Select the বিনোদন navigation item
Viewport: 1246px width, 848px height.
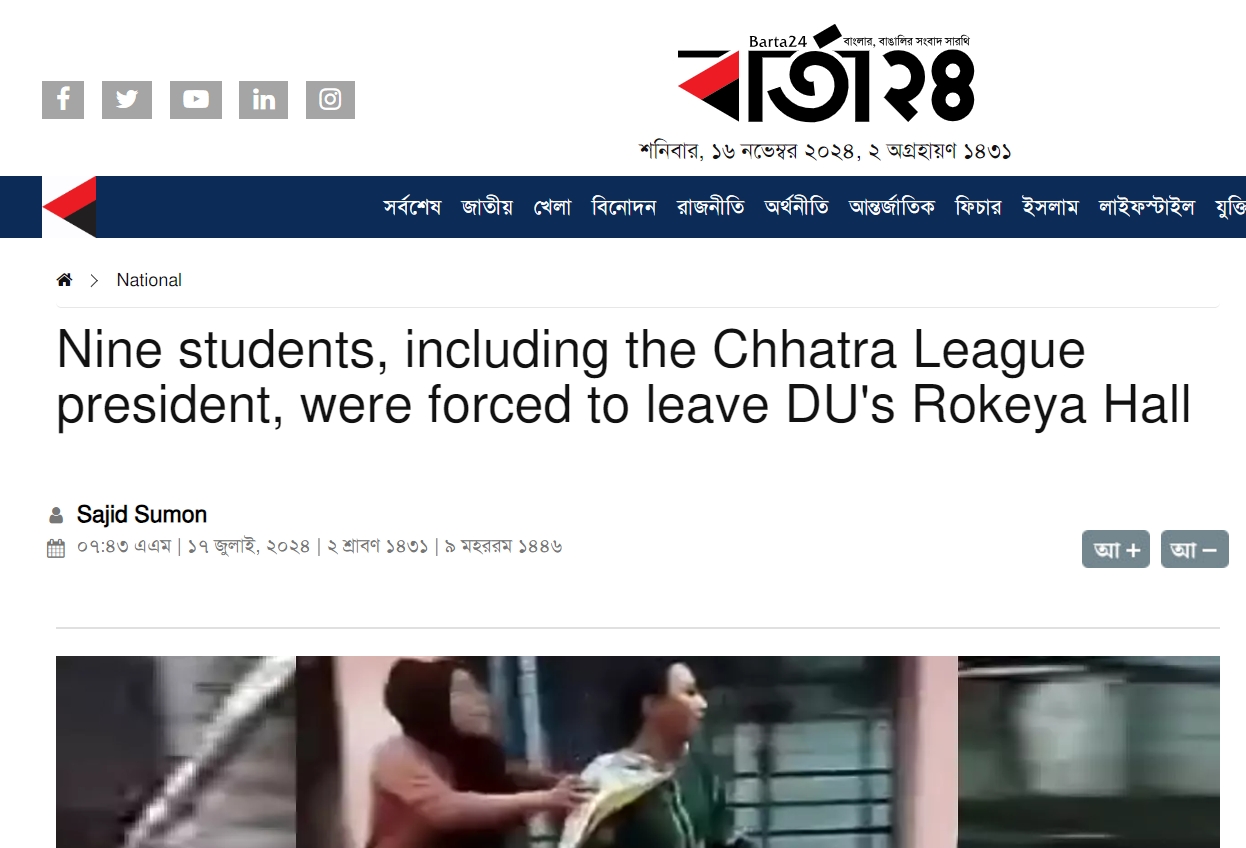(624, 207)
